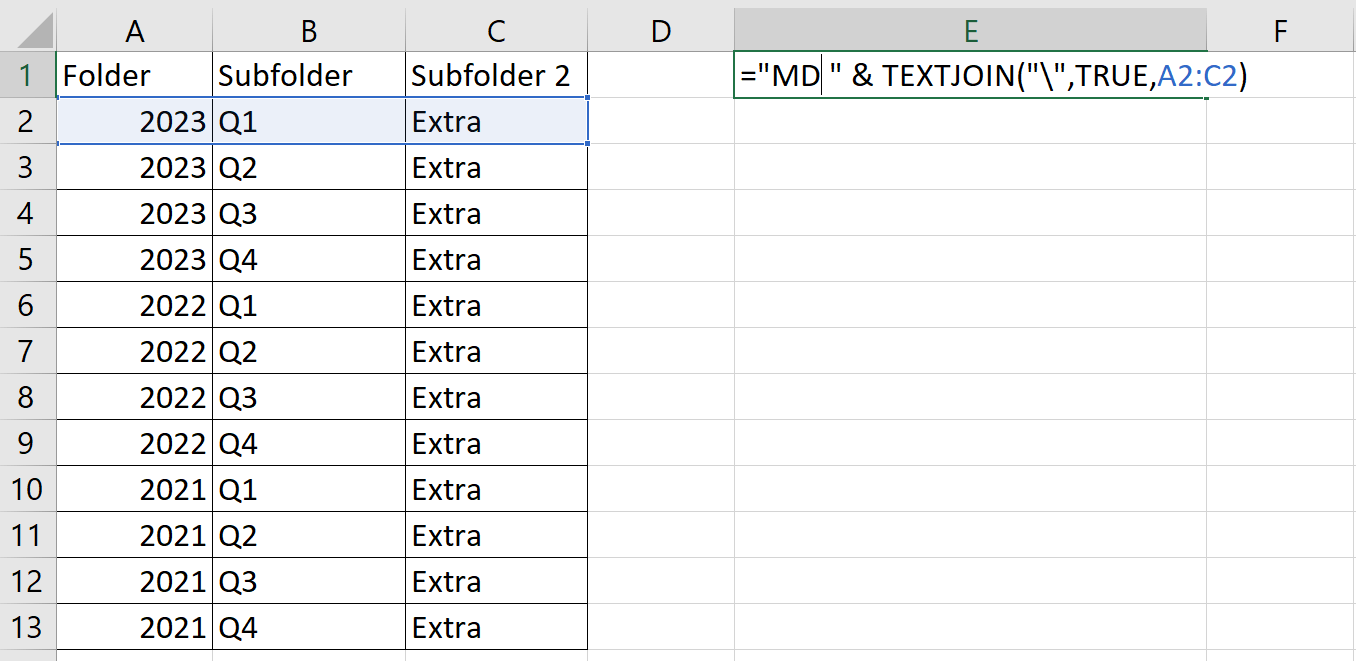
Task: Select the Subfolder 2 header cell
Action: coord(495,74)
